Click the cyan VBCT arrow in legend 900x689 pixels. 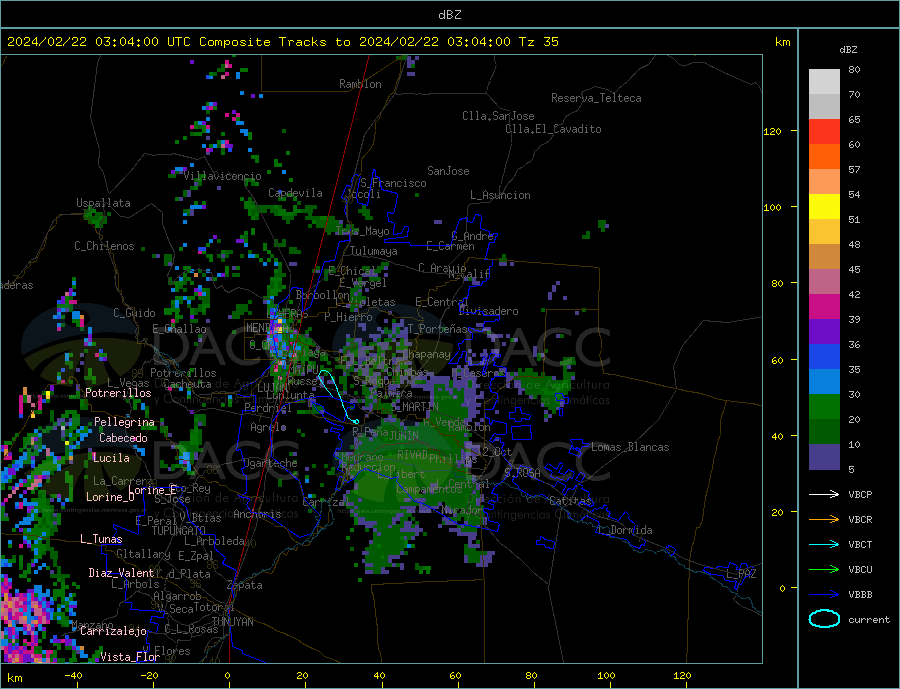pyautogui.click(x=824, y=544)
